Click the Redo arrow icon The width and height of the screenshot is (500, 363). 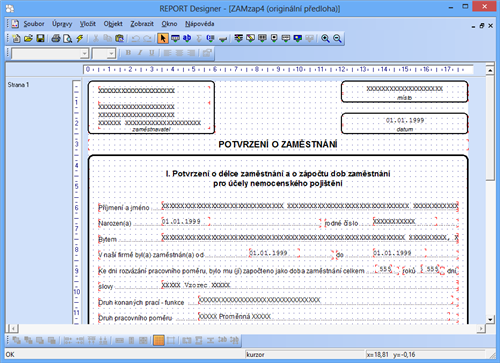click(x=147, y=38)
